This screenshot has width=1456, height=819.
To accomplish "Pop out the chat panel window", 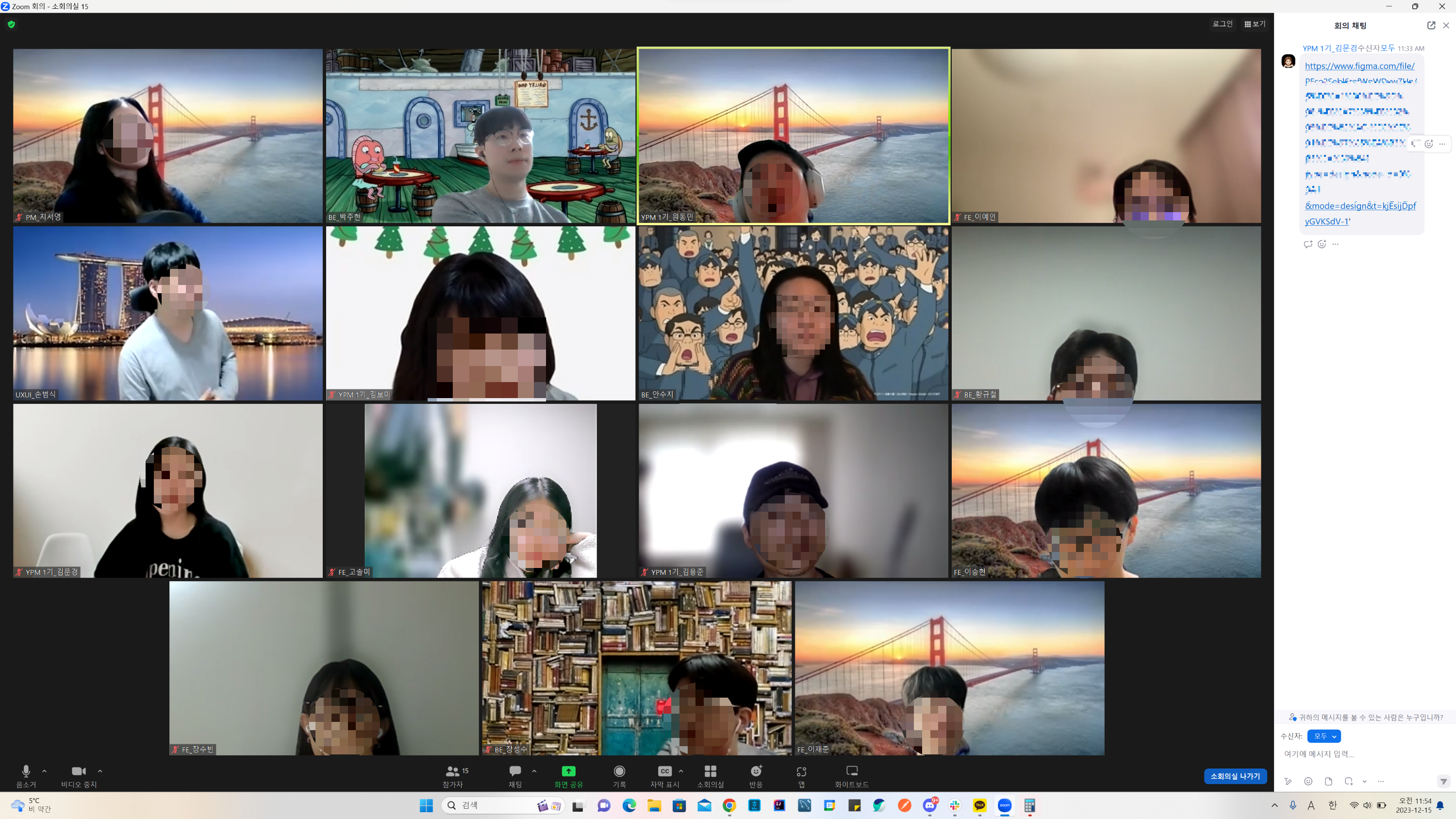I will click(x=1431, y=25).
